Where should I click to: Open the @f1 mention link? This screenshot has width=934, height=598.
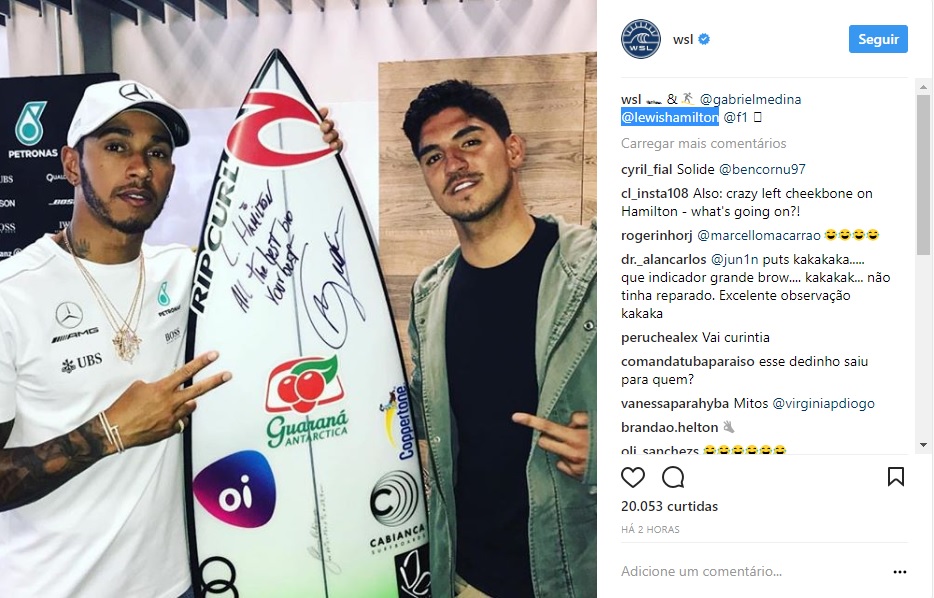coord(735,117)
